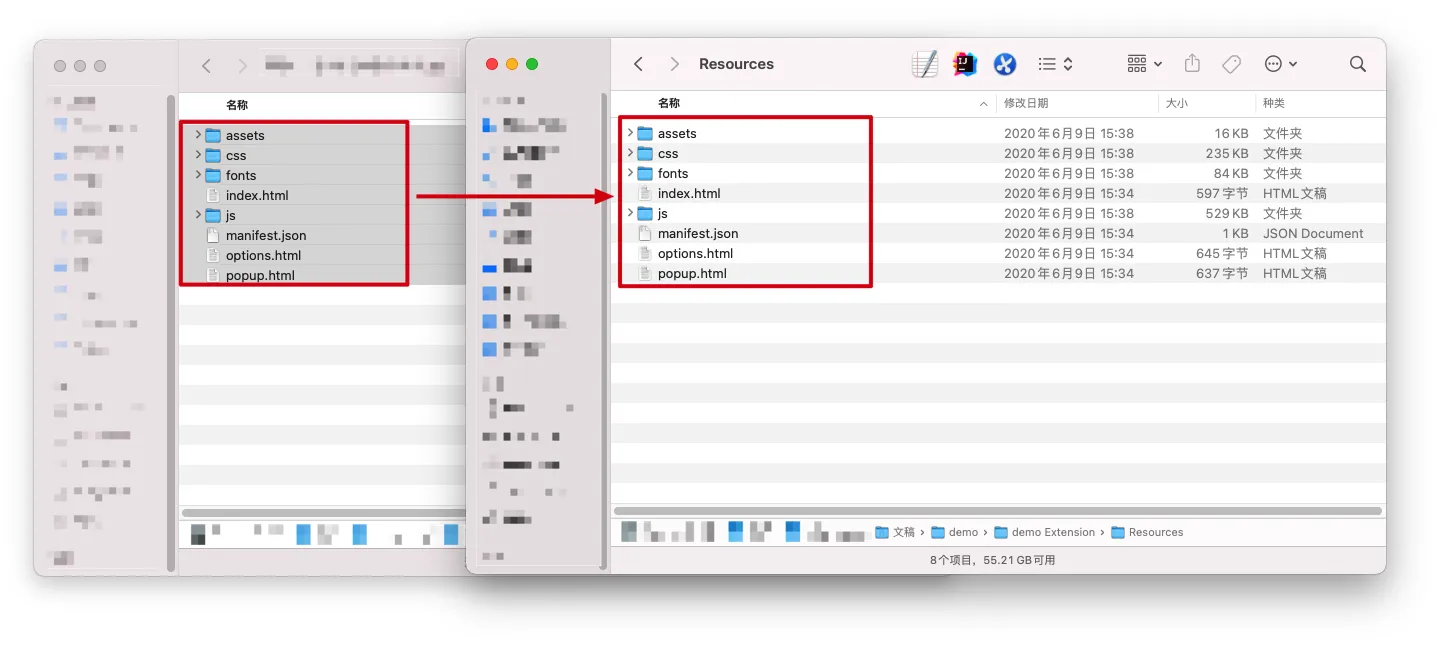Click the Resources window title
1442x648 pixels.
tap(736, 64)
